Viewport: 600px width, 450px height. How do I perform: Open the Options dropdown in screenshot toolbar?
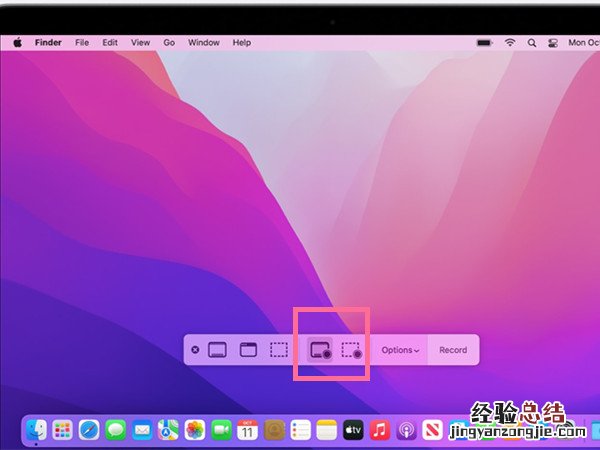[x=400, y=350]
